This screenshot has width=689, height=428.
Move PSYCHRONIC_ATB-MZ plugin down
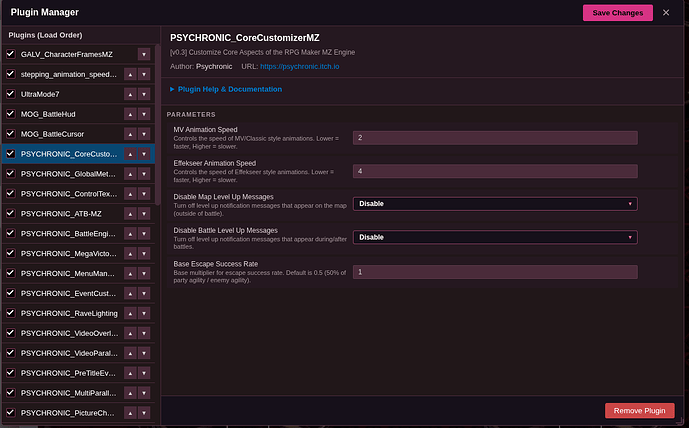click(x=144, y=214)
